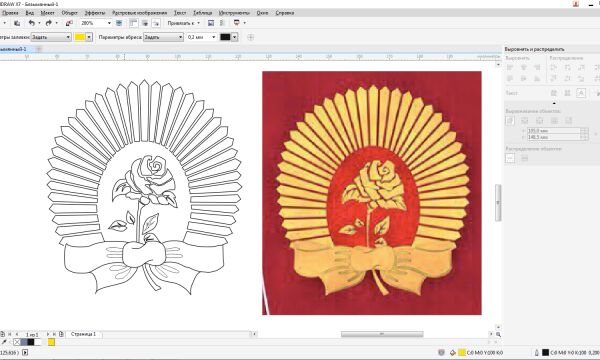The height and width of the screenshot is (360, 600).
Task: Click second top-row distribute icon in docker
Action: (568, 68)
